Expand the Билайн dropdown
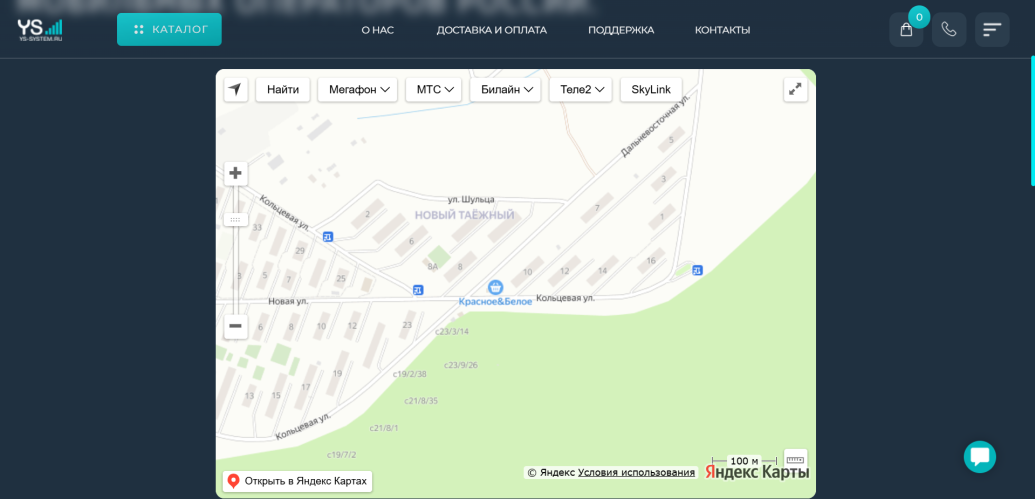 506,90
